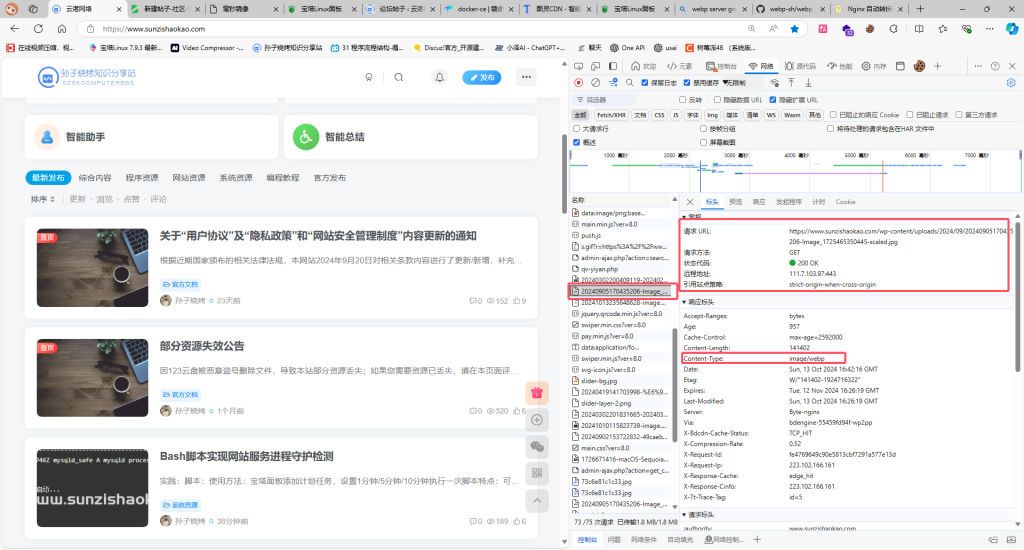Click the import HAR up-arrow icon

pos(792,83)
